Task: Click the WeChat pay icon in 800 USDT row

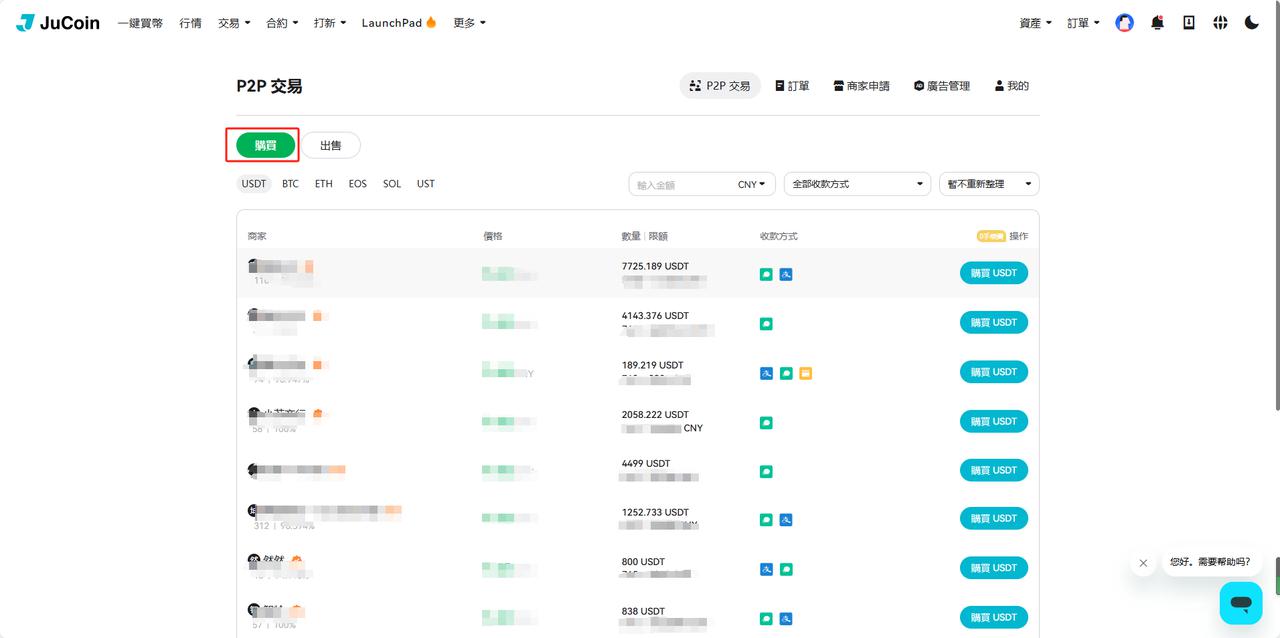Action: click(786, 569)
